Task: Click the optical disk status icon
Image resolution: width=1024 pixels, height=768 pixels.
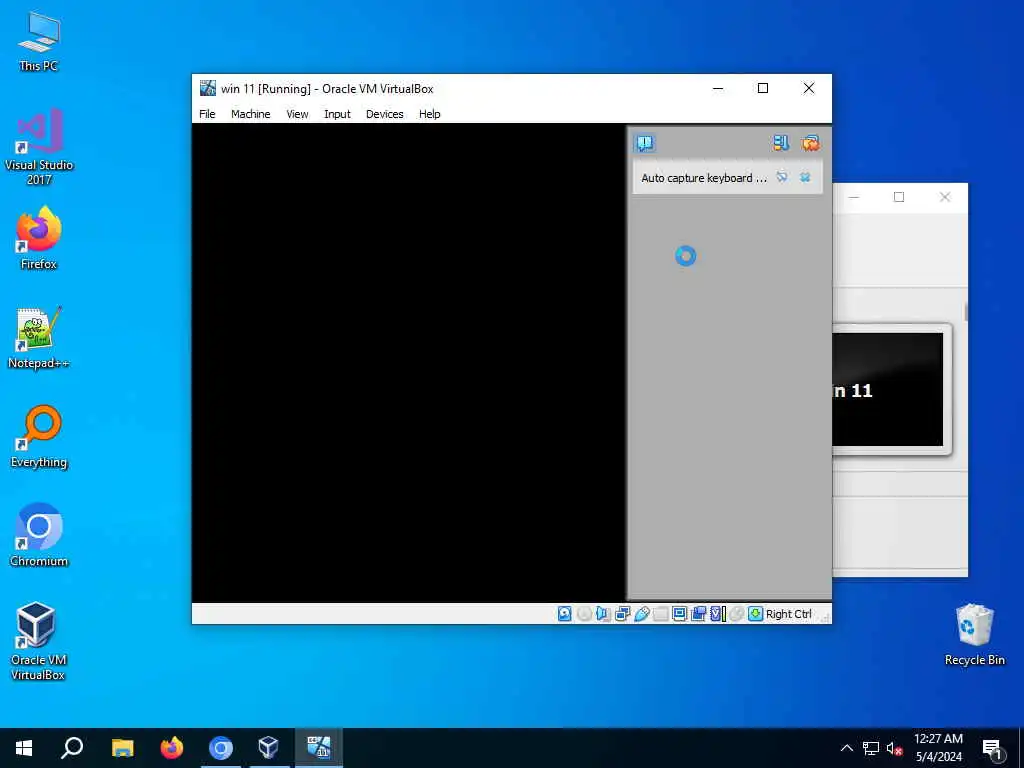Action: [584, 614]
